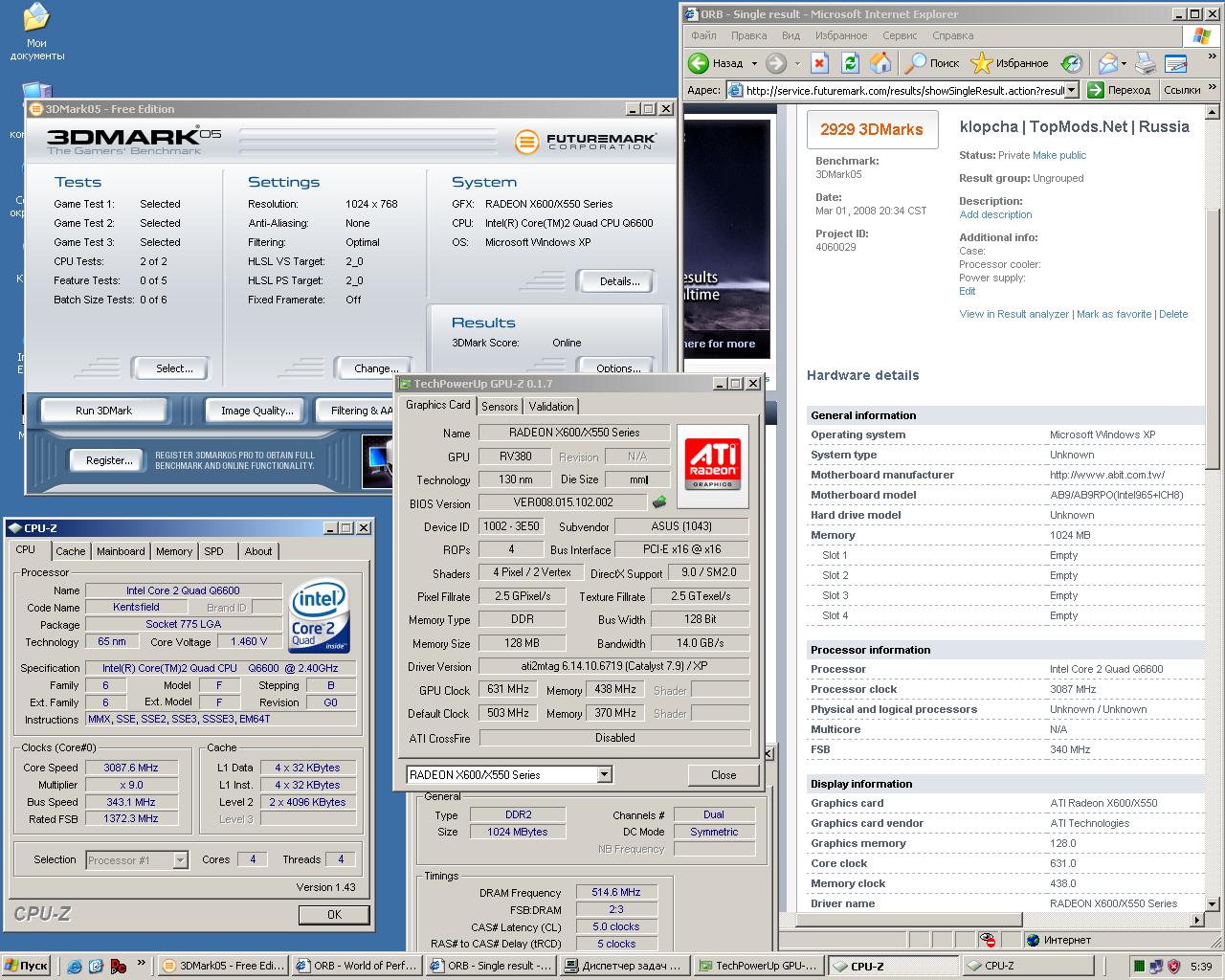Viewport: 1225px width, 980px height.
Task: Click the red security shield tray icon
Action: click(x=1173, y=966)
